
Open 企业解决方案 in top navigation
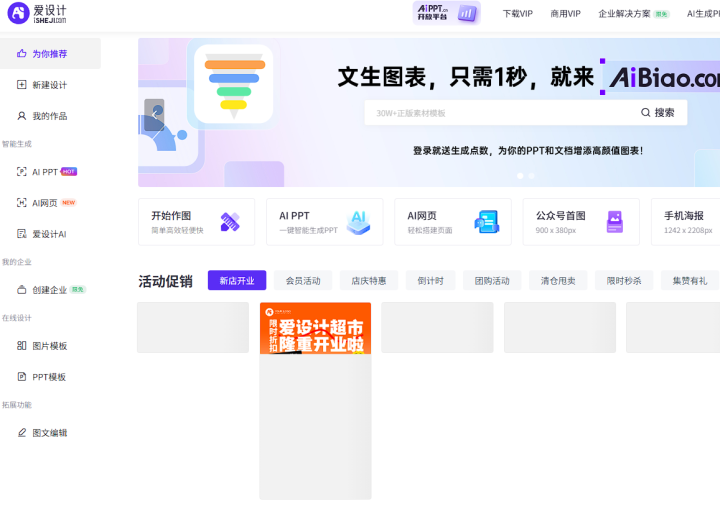pos(624,14)
